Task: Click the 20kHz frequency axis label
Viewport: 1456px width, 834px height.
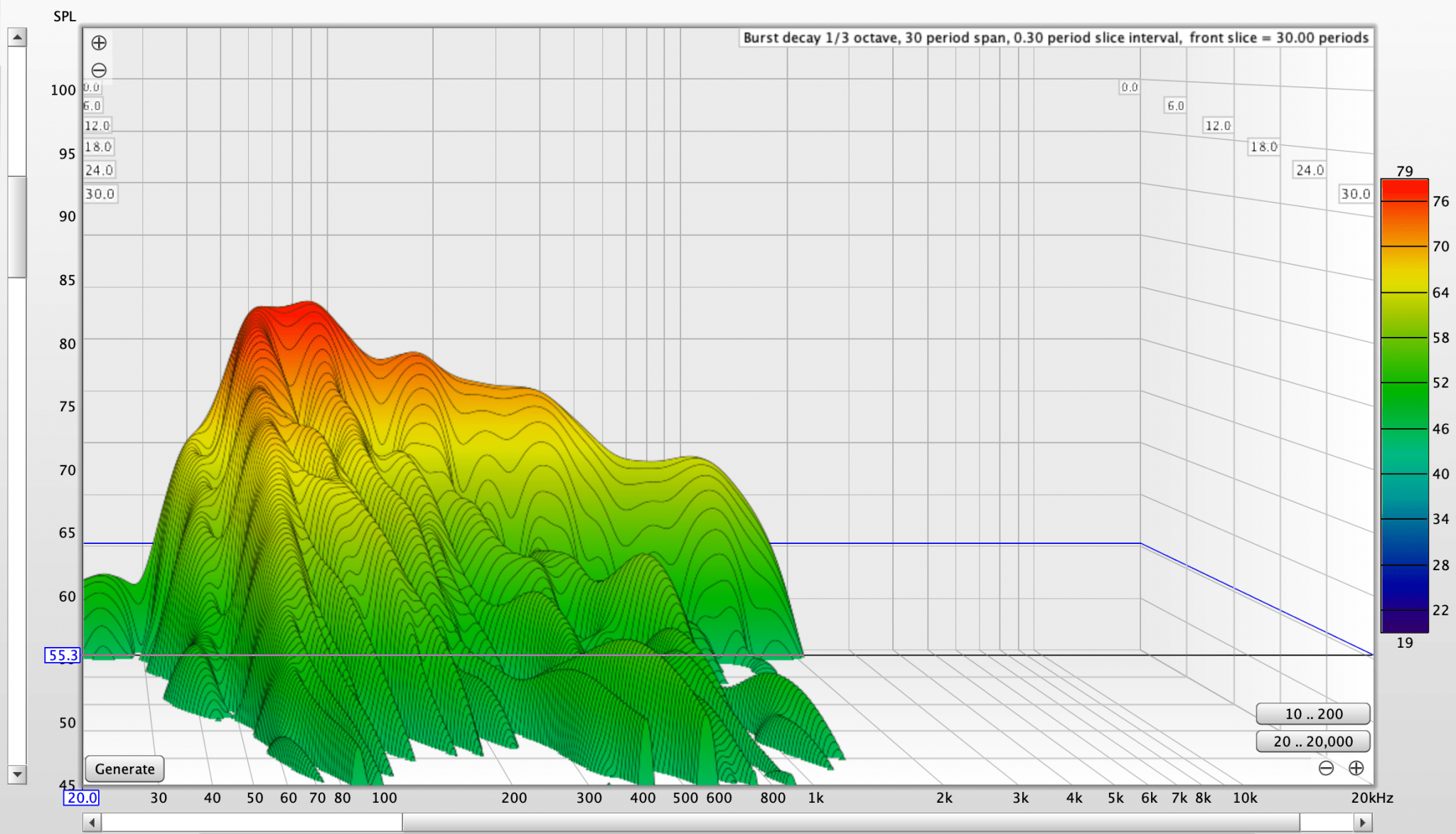Action: click(1371, 798)
